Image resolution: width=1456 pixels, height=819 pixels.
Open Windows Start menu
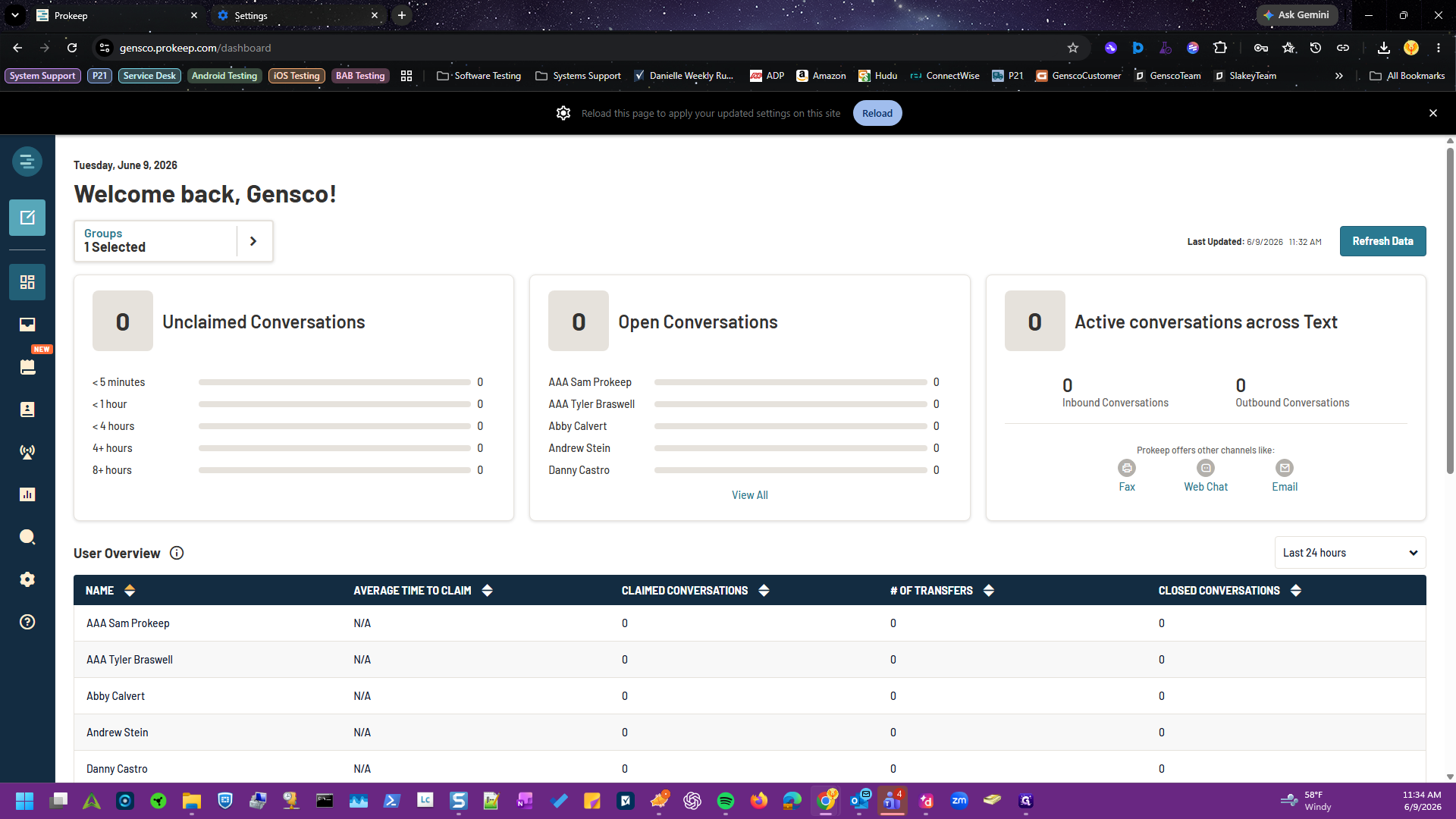click(25, 801)
